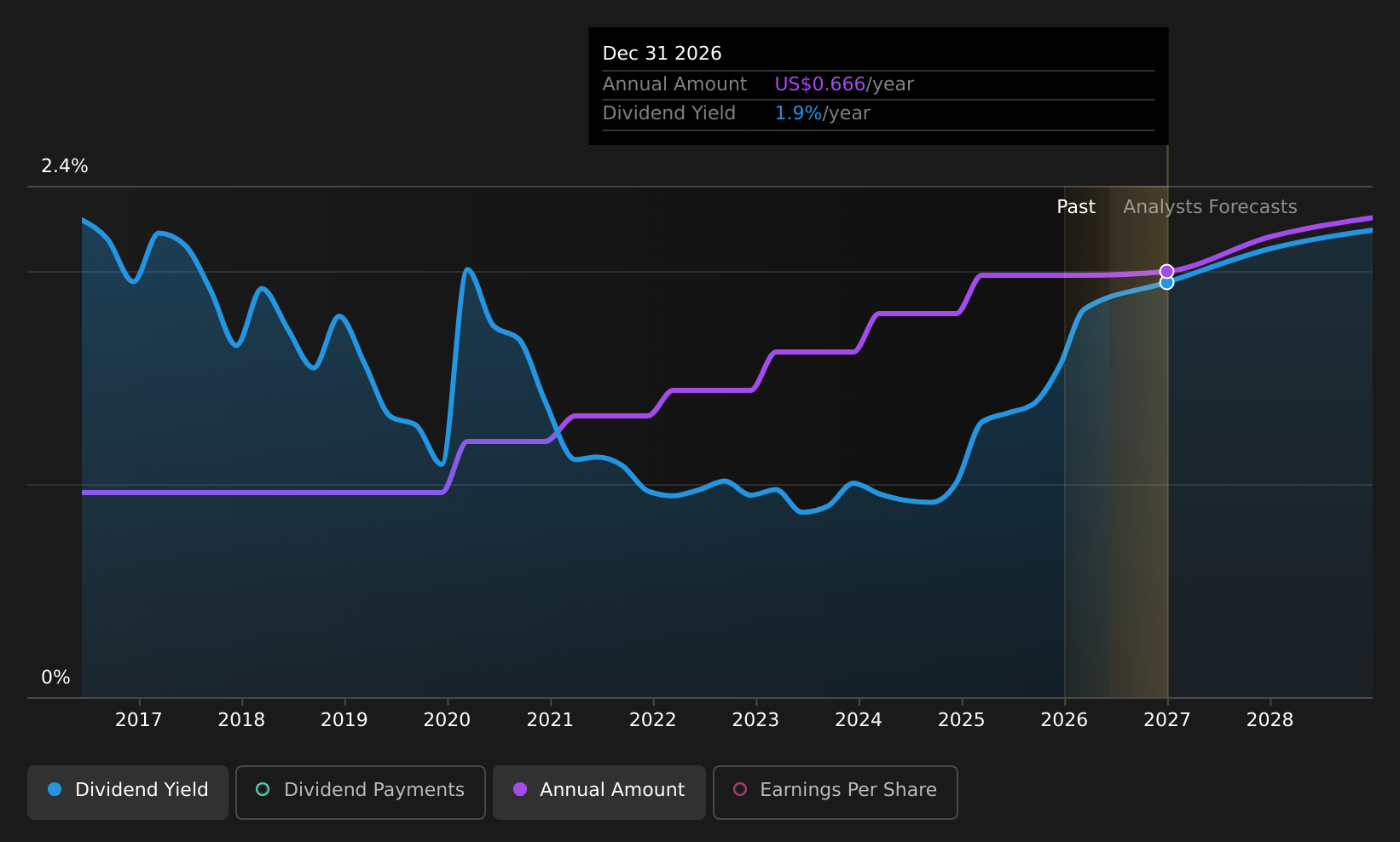Toggle the Annual Amount legend series
The image size is (1400, 842).
599,792
